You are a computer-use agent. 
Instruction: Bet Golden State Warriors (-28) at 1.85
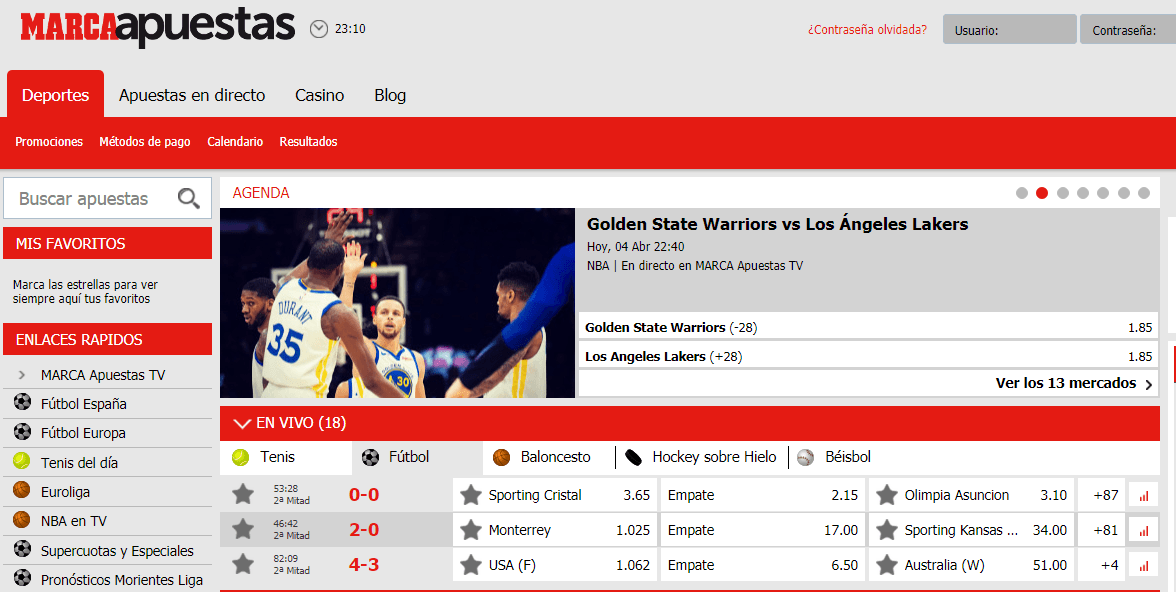pos(868,327)
